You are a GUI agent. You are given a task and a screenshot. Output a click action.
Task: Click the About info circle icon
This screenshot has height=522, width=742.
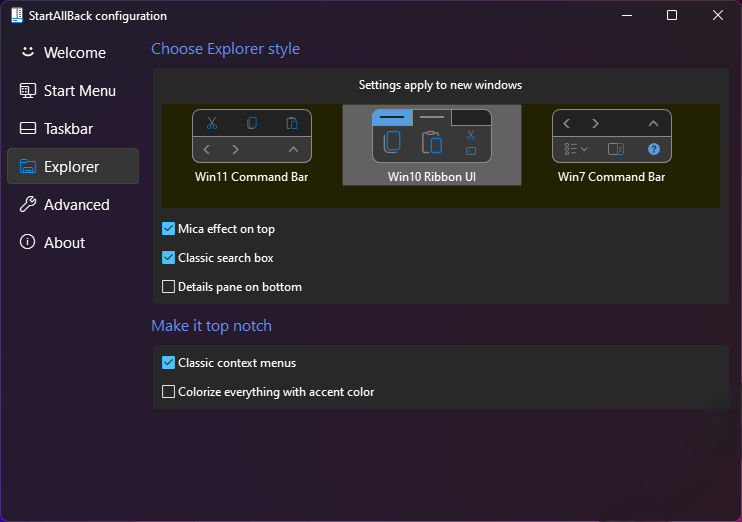27,242
